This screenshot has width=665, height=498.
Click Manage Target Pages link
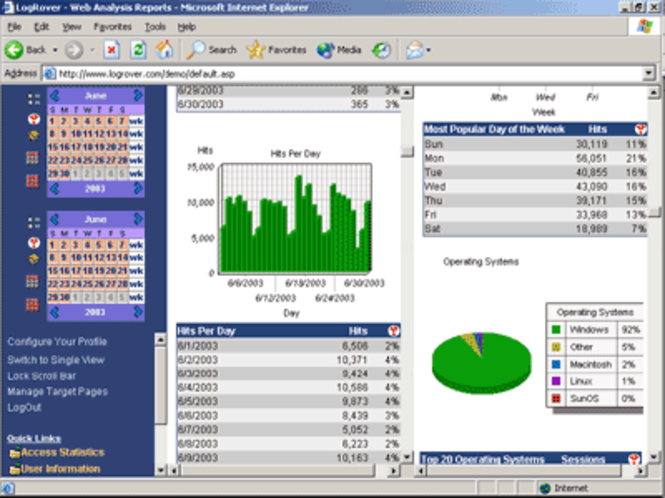(58, 392)
